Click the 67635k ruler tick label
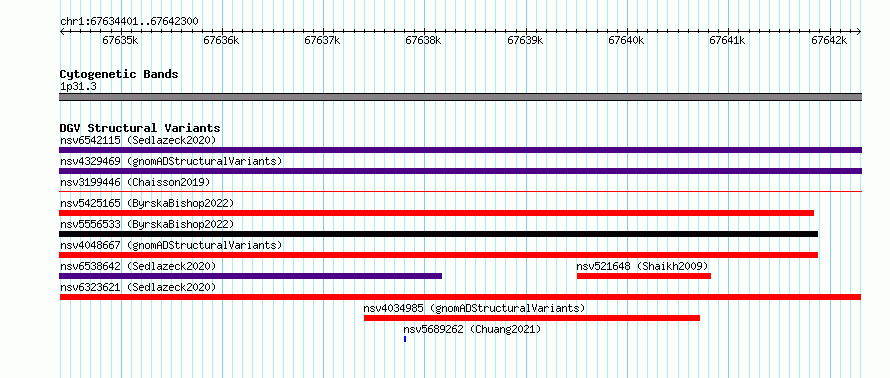 (x=120, y=40)
